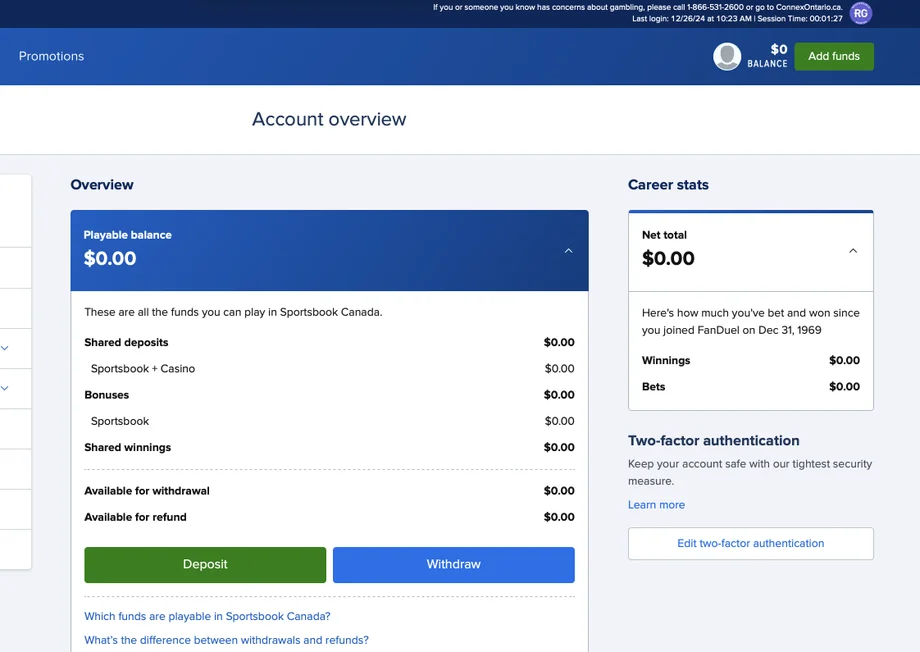Click the Two-factor authentication heading

point(713,441)
